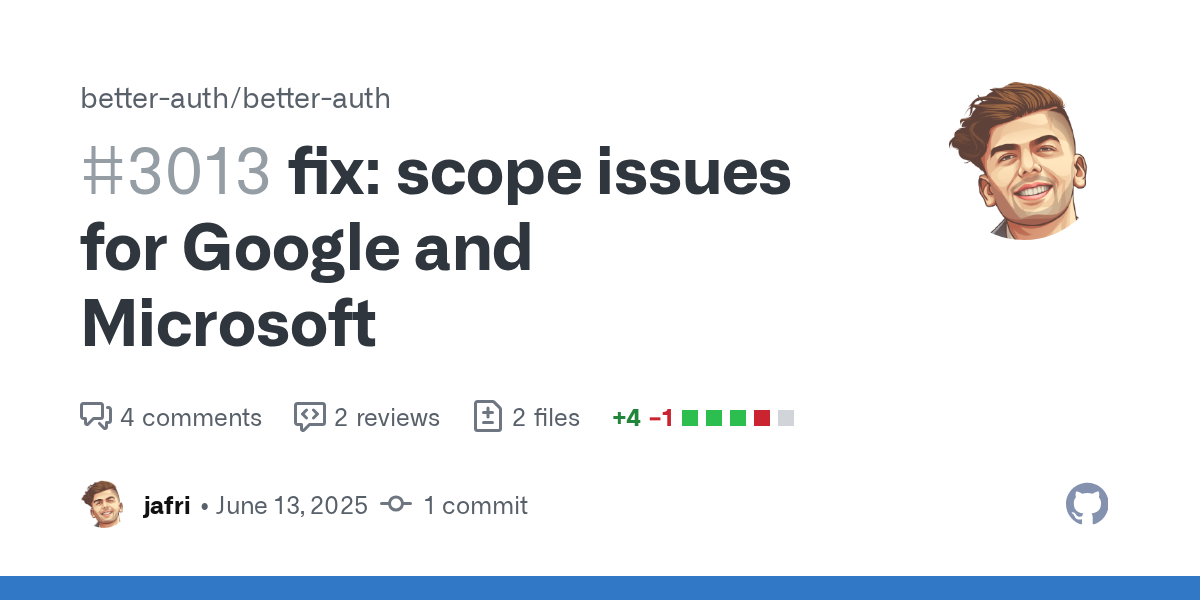The height and width of the screenshot is (600, 1200).
Task: Click the git commit icon
Action: click(395, 505)
